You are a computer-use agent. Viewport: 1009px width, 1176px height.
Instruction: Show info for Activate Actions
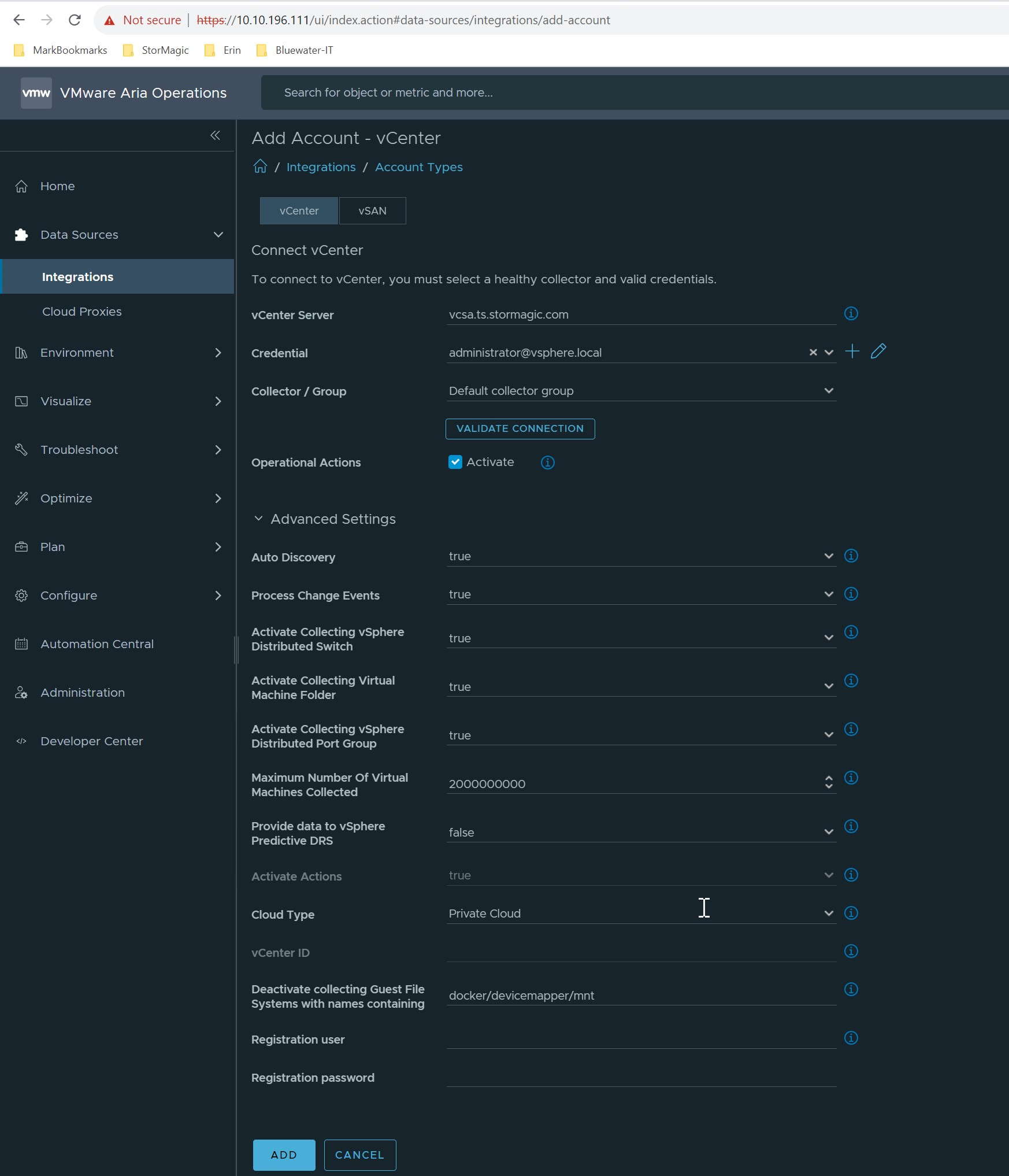(851, 875)
